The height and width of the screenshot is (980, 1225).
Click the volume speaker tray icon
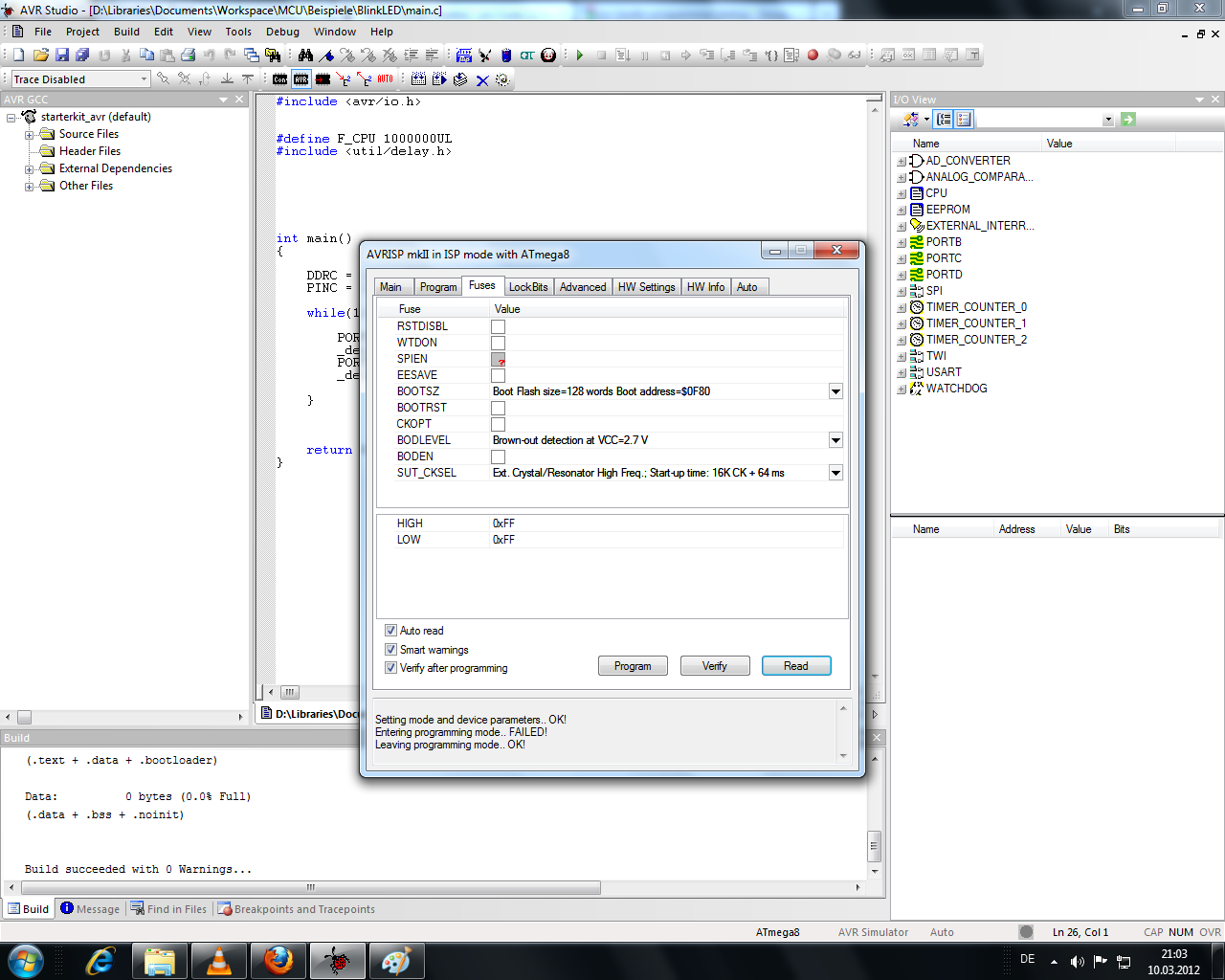pos(1077,961)
